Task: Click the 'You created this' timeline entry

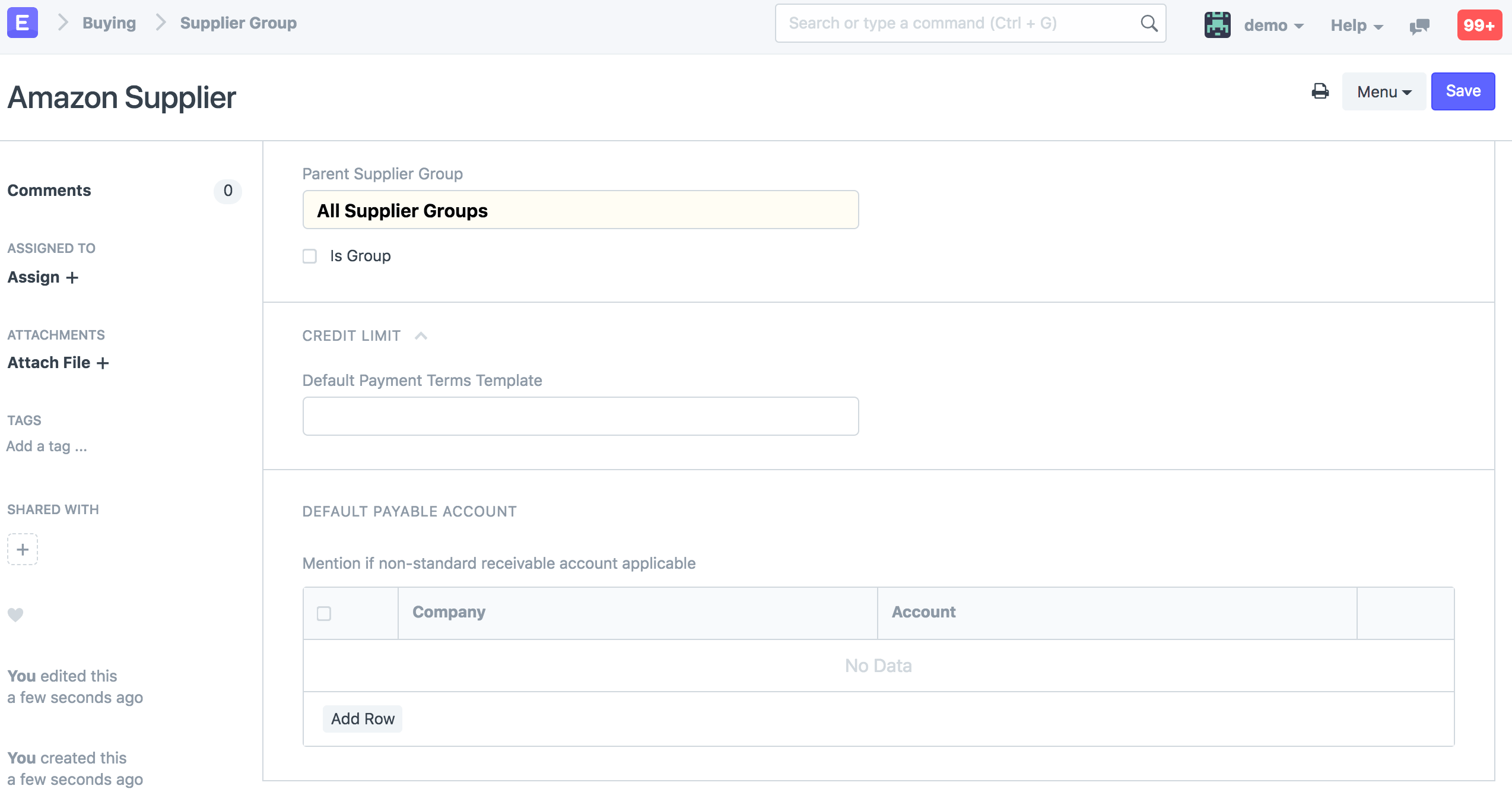Action: click(75, 769)
